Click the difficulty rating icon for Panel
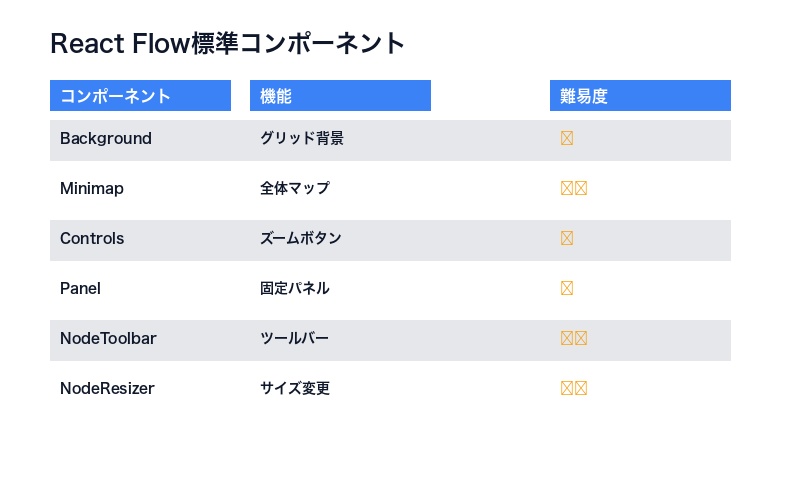The height and width of the screenshot is (500, 800). [567, 289]
